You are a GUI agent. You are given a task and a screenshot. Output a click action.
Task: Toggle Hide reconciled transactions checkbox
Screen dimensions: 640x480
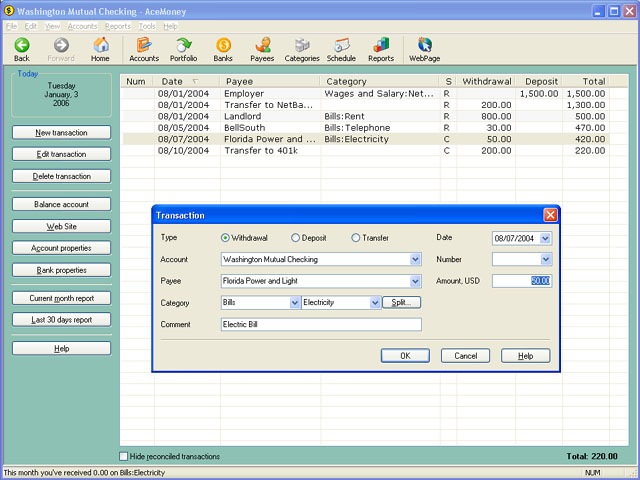coord(123,456)
